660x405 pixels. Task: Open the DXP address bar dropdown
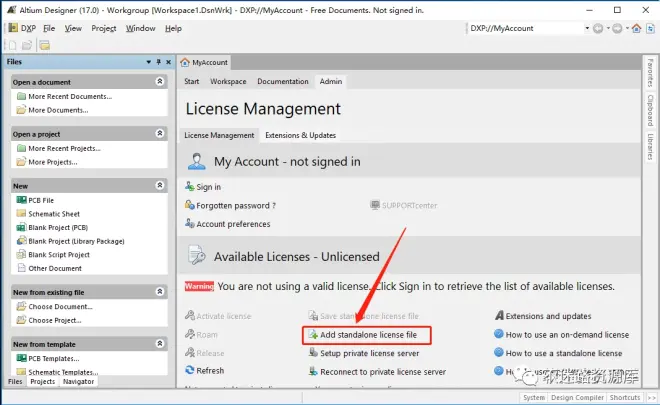point(587,28)
